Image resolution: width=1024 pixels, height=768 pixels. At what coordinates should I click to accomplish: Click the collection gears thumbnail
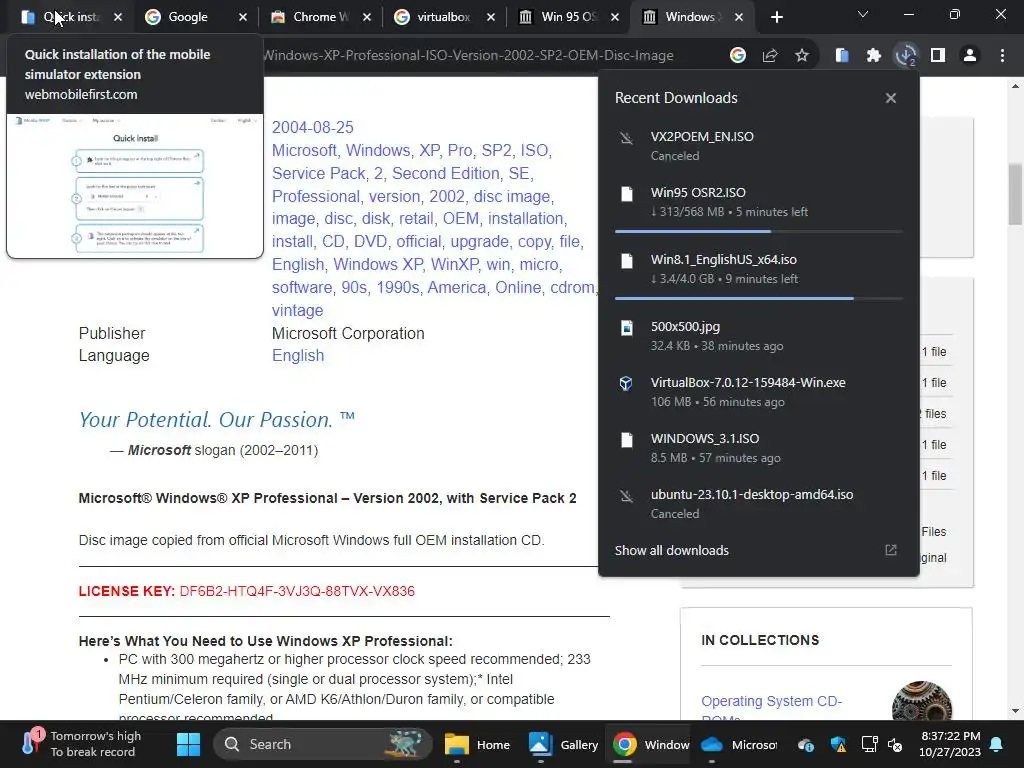pyautogui.click(x=921, y=700)
